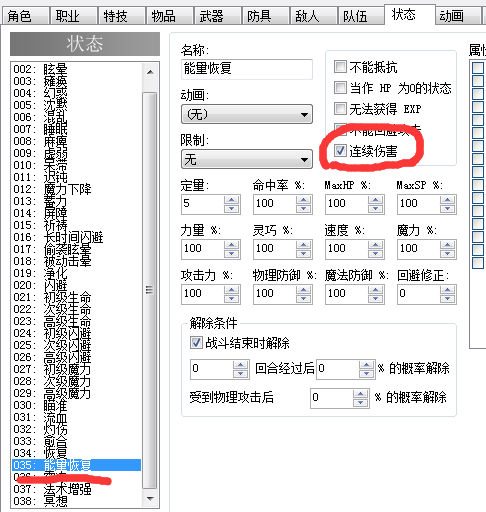Image resolution: width=486 pixels, height=512 pixels.
Task: Click the MaxHP % input field
Action: pyautogui.click(x=347, y=204)
